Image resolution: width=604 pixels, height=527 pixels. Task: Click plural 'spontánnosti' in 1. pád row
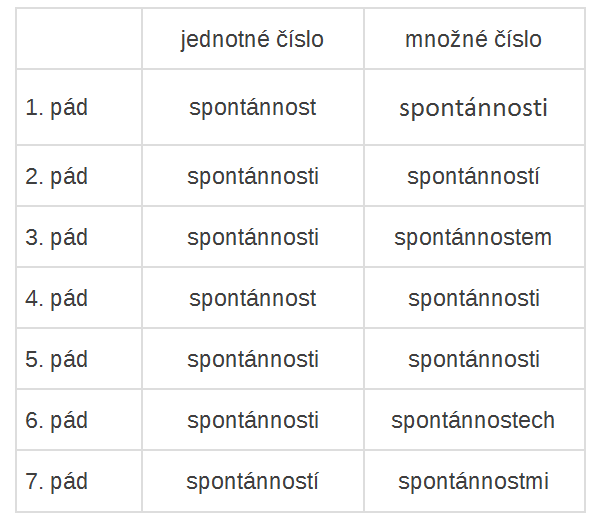pyautogui.click(x=473, y=107)
